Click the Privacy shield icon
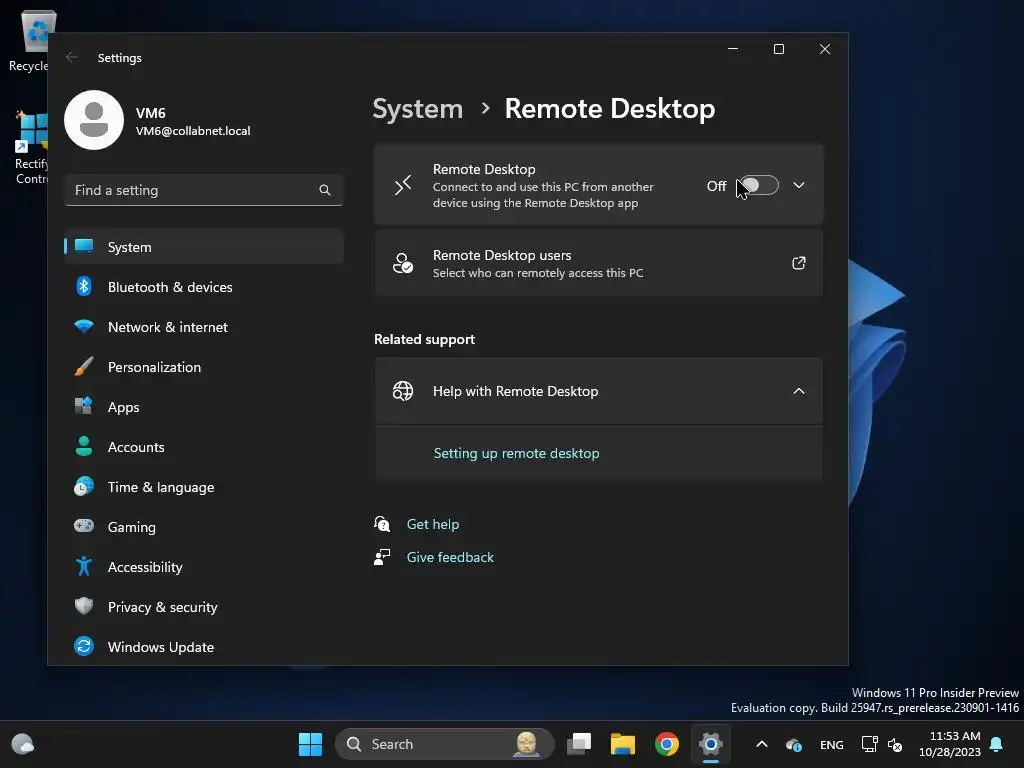Screen dimensions: 1024x768 84,606
